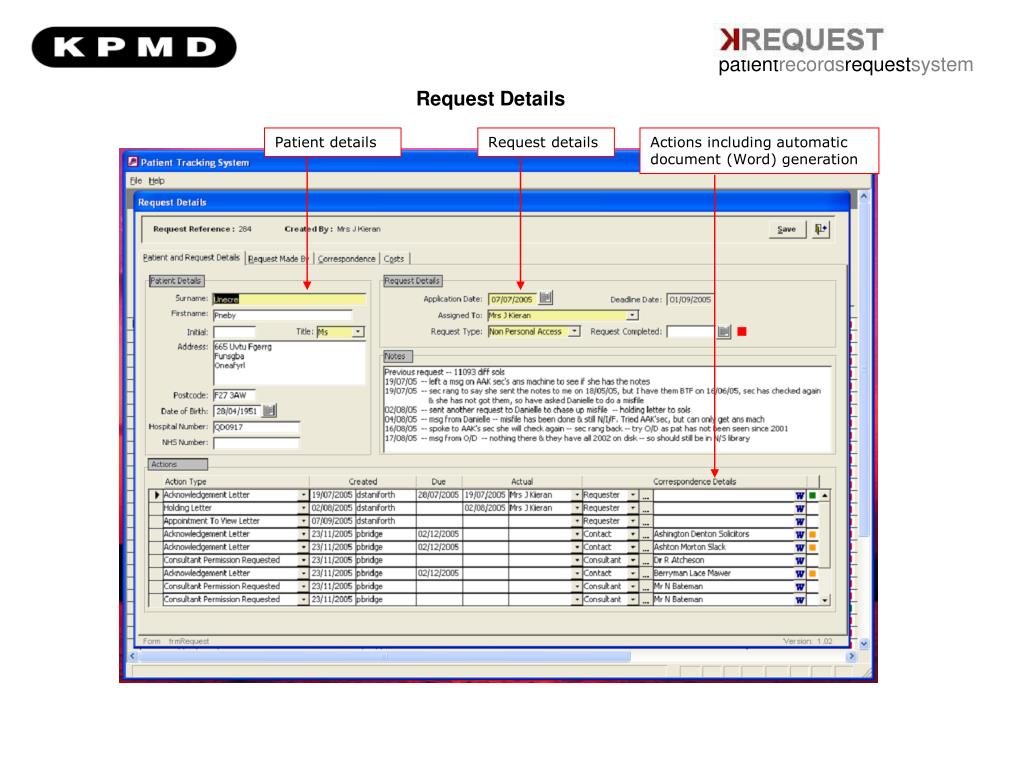Open the Assigned To dropdown
This screenshot has width=1024, height=768.
pos(632,315)
